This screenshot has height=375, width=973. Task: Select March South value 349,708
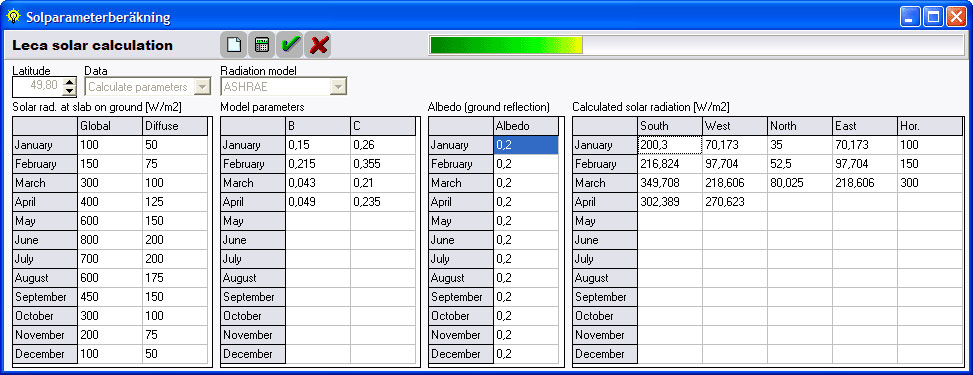[x=670, y=183]
